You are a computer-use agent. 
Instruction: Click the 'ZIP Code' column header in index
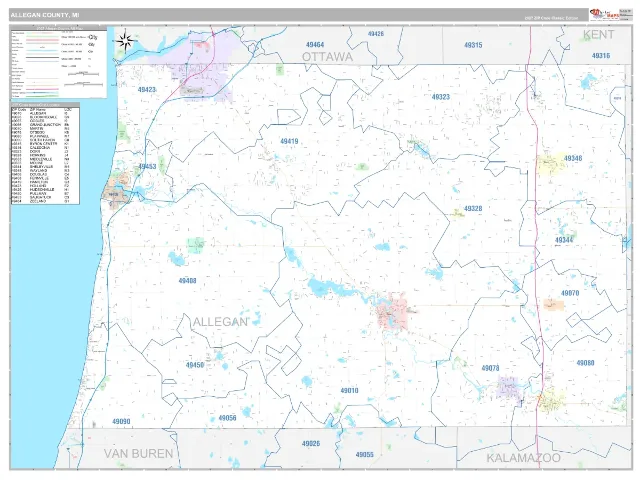19,110
